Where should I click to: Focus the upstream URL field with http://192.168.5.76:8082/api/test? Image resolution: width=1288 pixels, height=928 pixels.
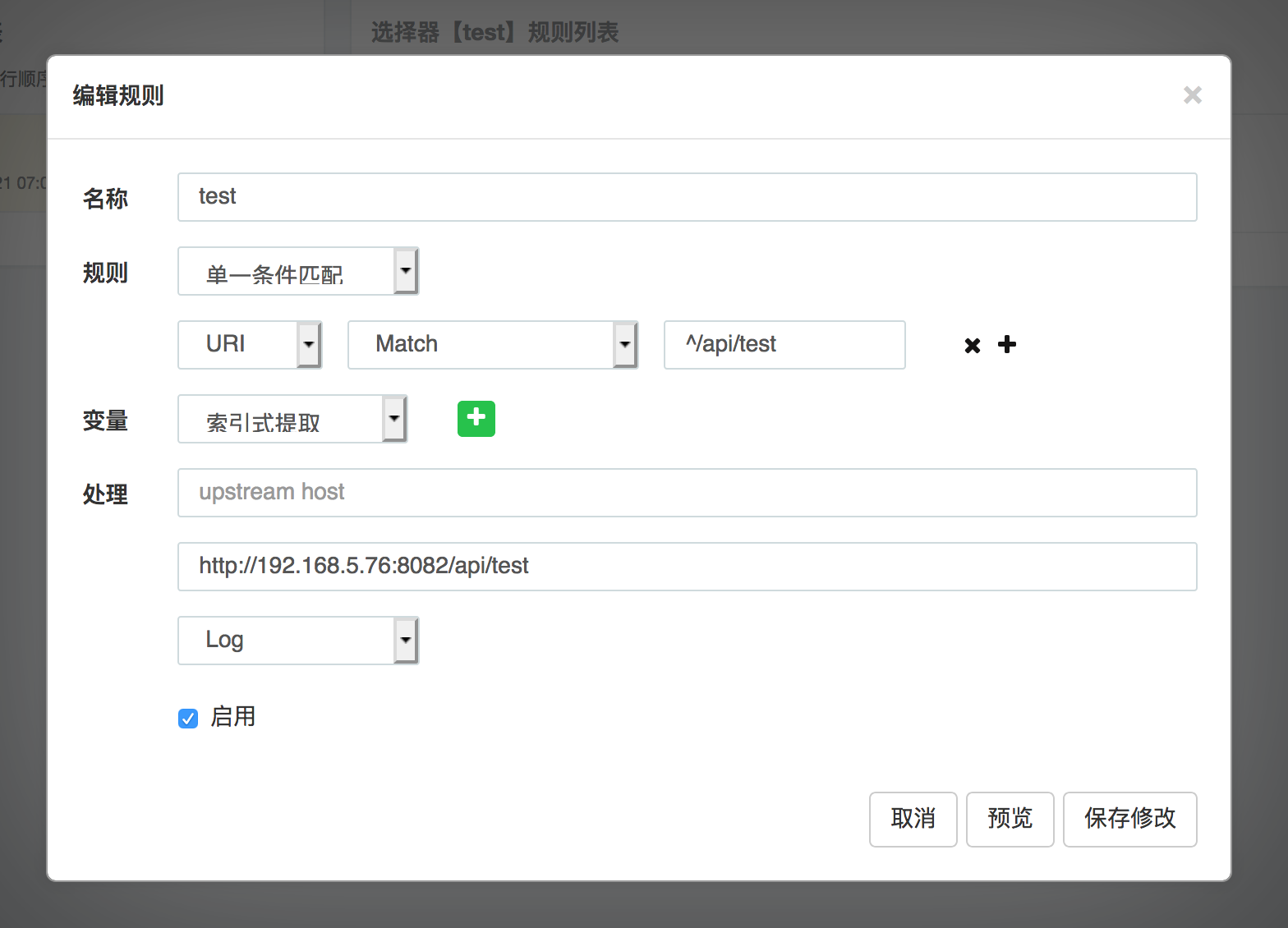coord(687,567)
